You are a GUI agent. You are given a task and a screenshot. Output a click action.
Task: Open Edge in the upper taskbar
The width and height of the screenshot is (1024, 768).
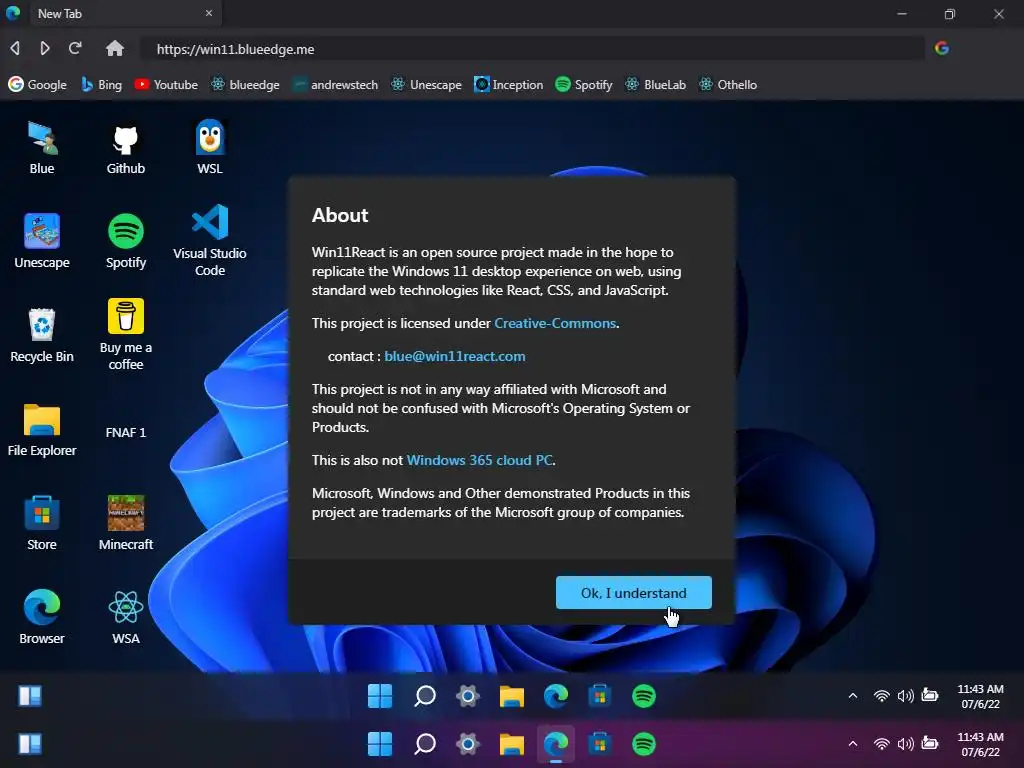tap(556, 696)
